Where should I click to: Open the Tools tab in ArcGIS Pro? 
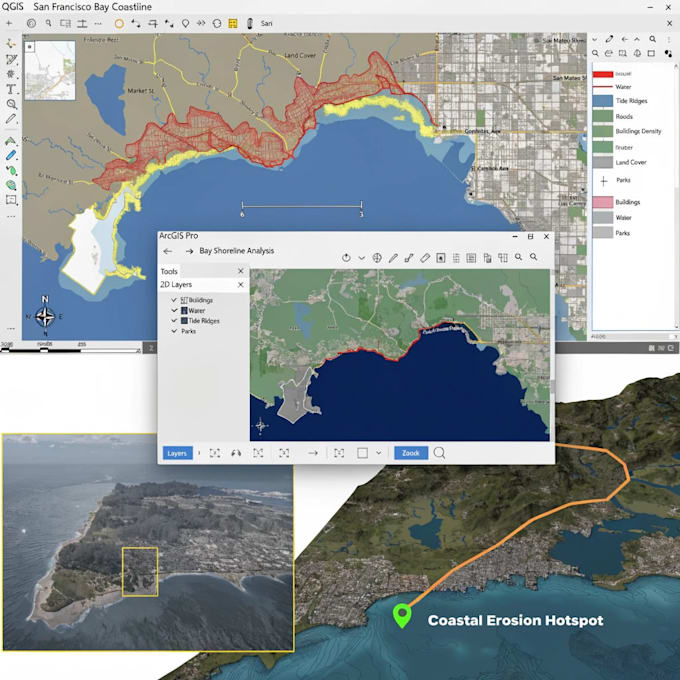169,271
